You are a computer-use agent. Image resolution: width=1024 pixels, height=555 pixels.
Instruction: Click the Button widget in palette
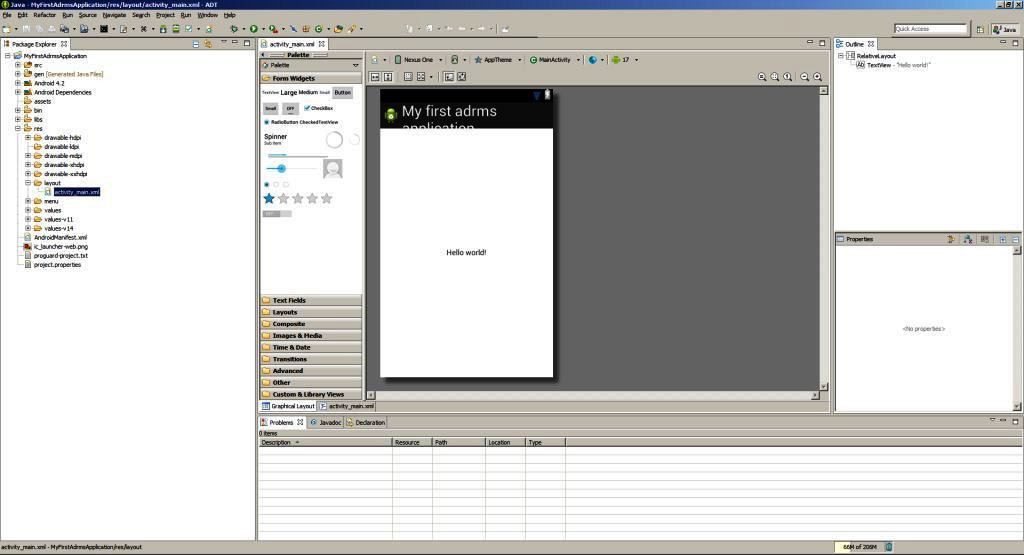pos(342,93)
